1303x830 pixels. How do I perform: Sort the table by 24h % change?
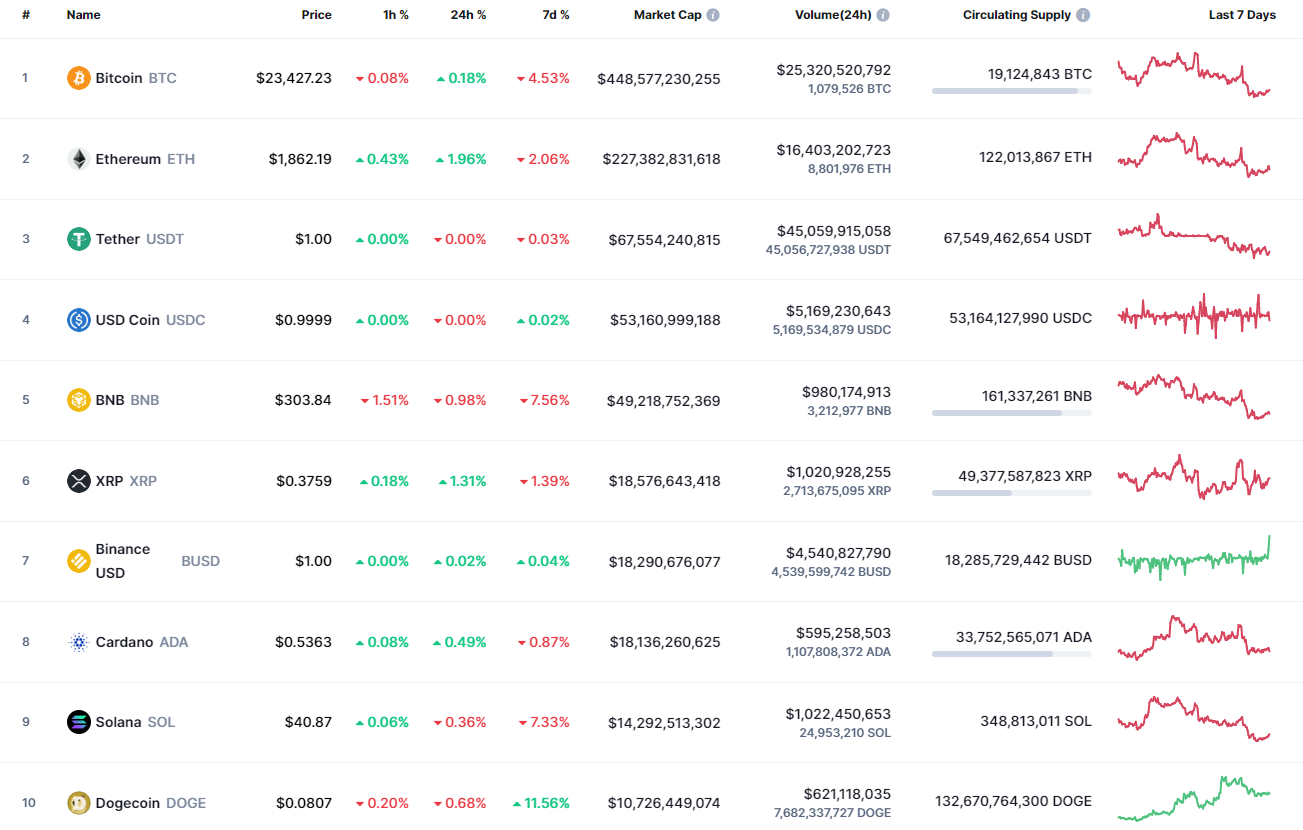tap(467, 14)
